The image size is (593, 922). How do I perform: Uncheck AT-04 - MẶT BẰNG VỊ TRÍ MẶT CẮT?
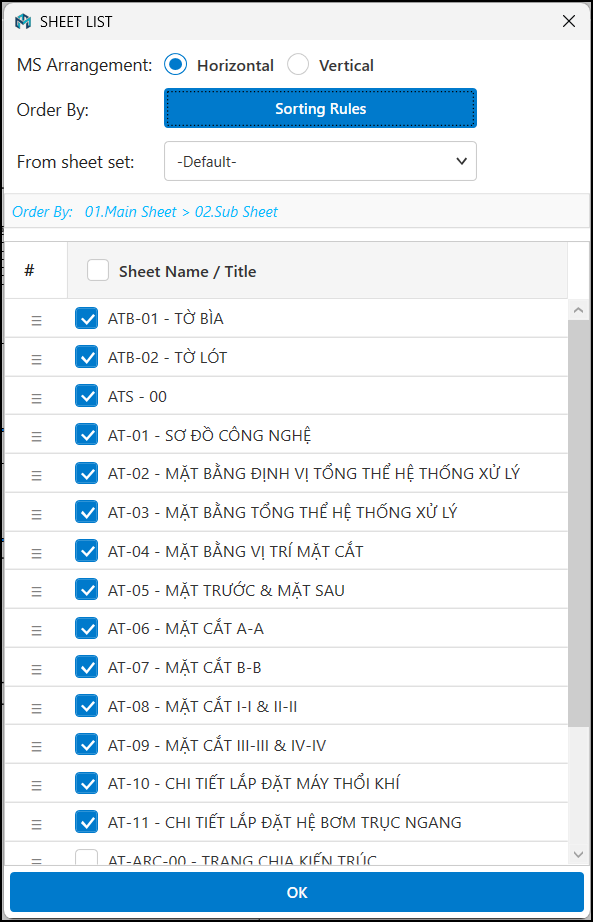click(86, 551)
